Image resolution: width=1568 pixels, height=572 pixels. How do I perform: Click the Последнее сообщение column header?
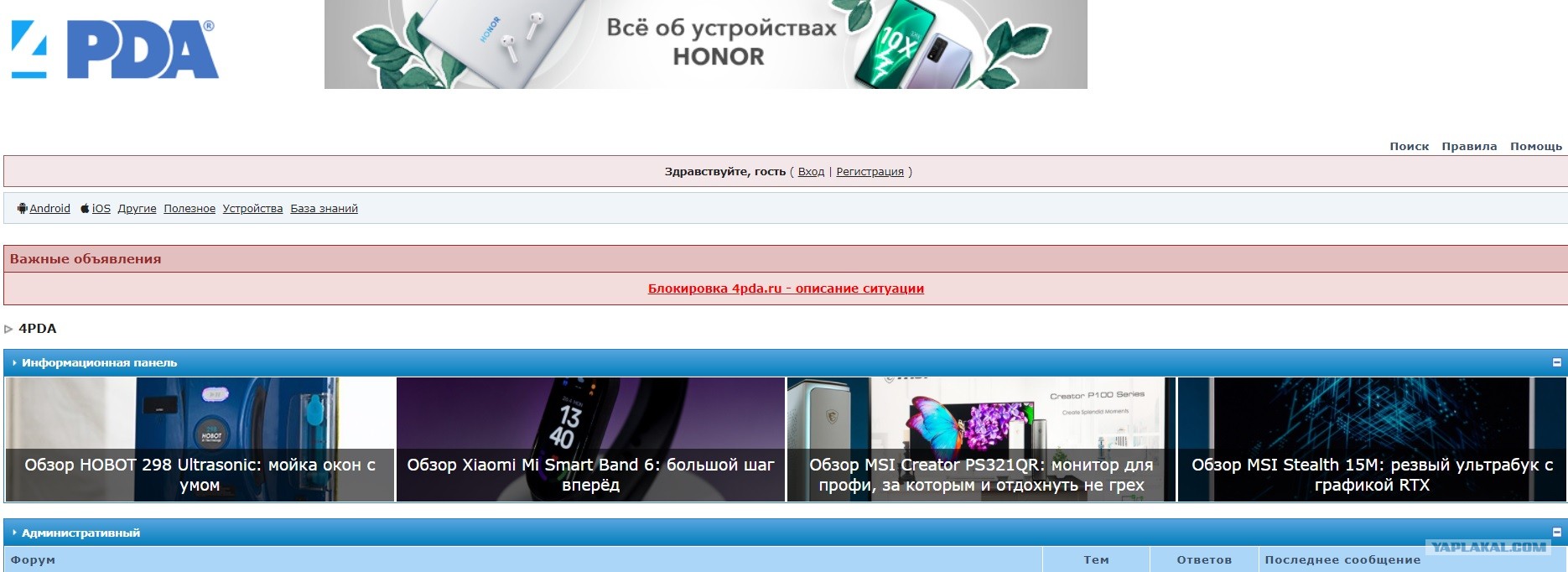coord(1342,560)
